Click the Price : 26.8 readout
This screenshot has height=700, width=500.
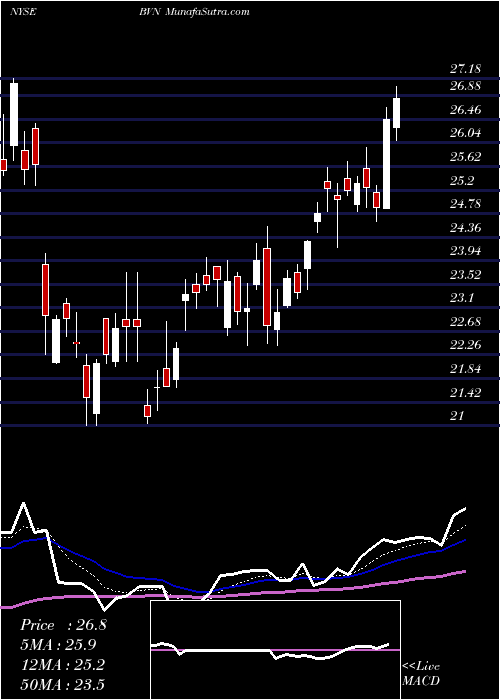63,625
